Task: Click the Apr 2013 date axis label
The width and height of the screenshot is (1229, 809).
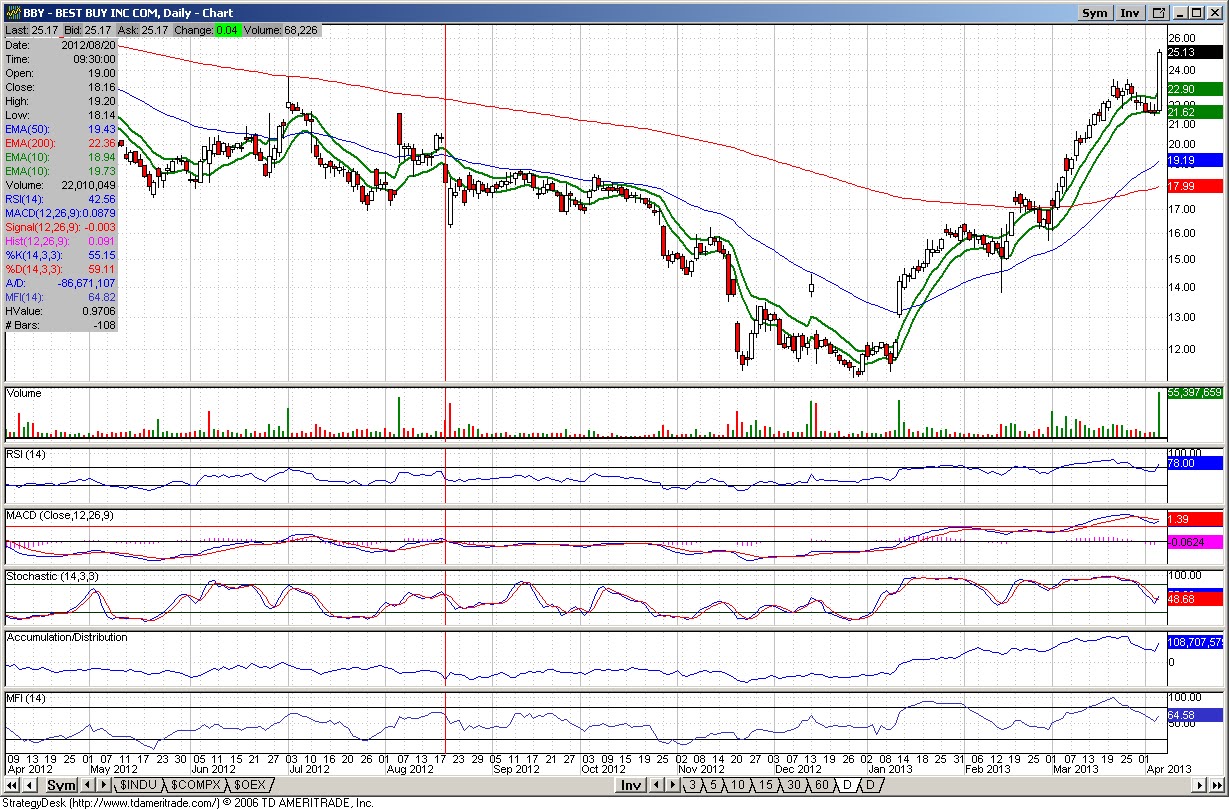Action: 1169,769
